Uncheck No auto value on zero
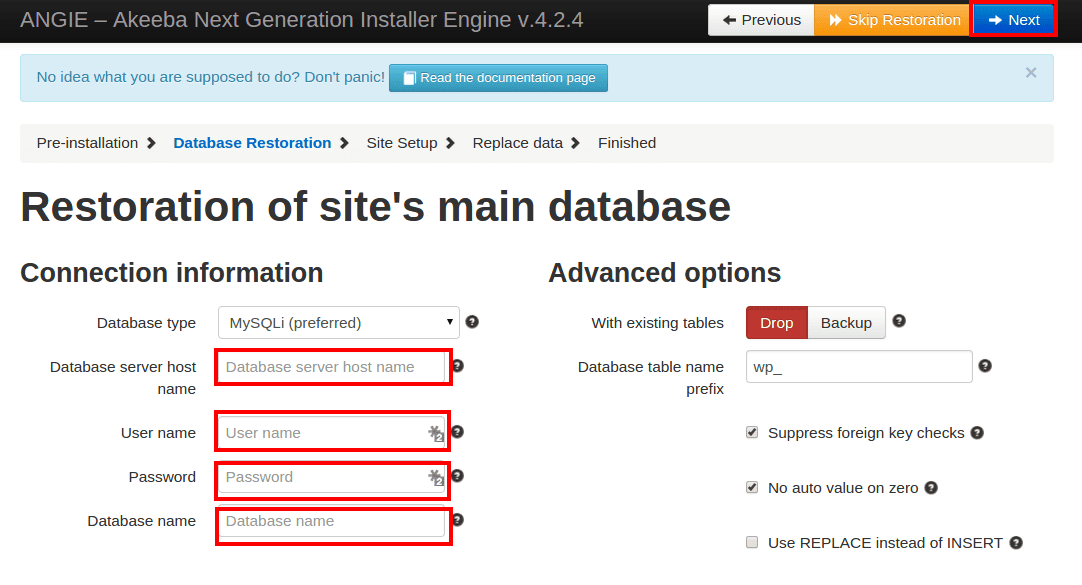This screenshot has height=585, width=1082. click(752, 487)
